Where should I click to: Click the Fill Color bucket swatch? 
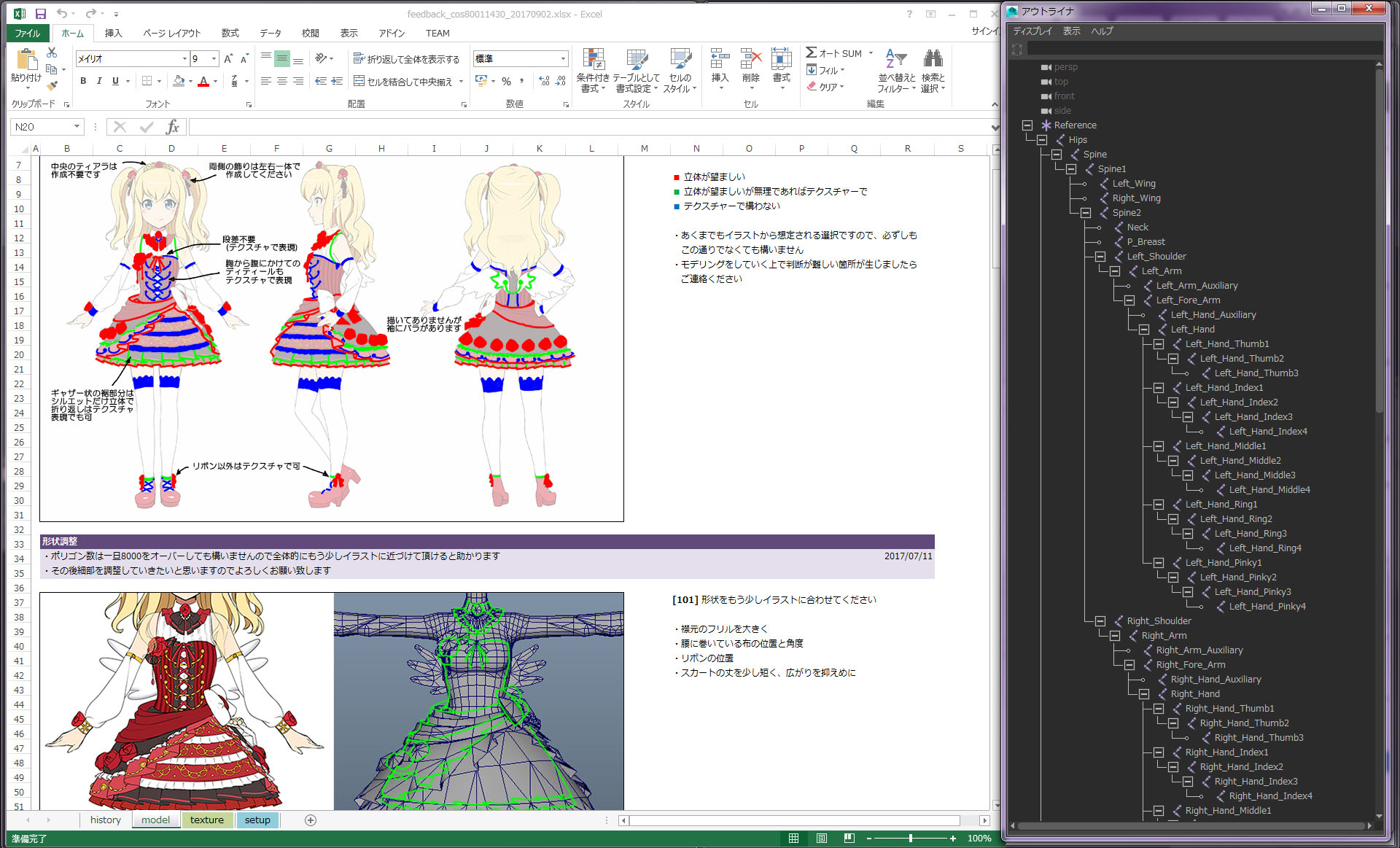179,81
